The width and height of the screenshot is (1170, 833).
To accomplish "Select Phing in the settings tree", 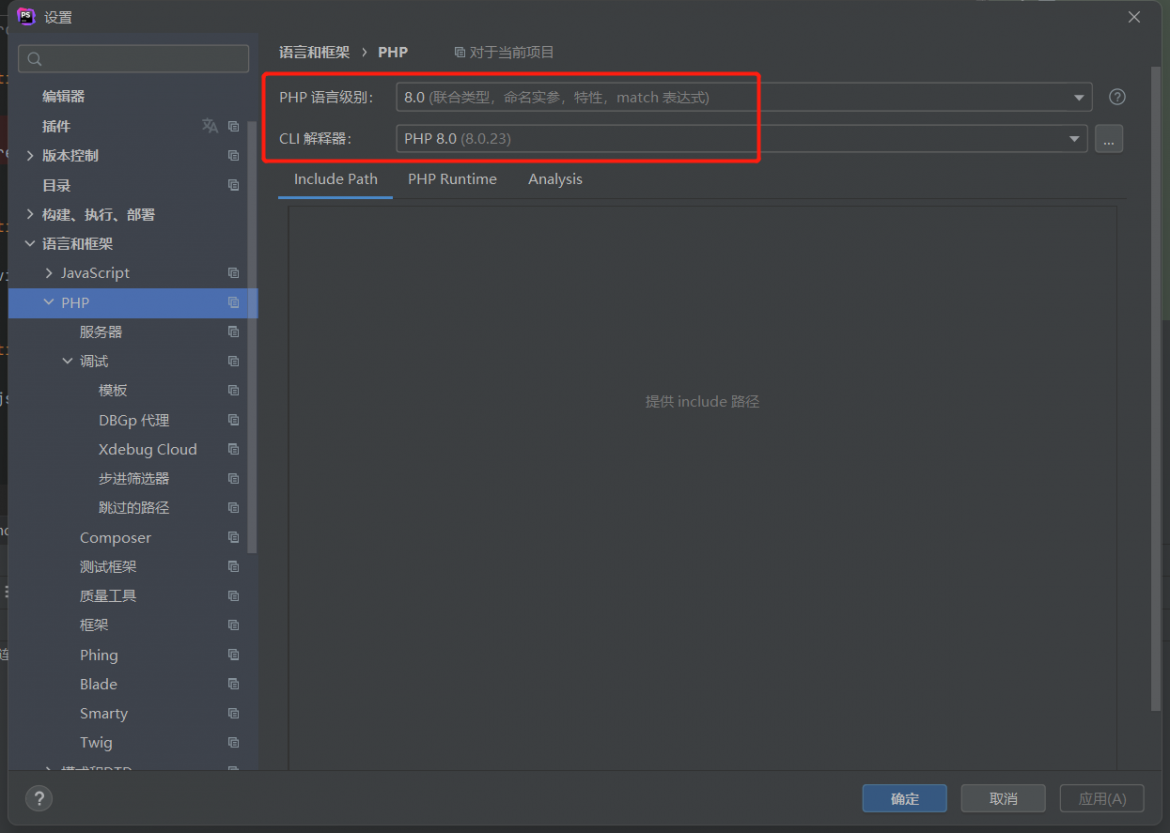I will tap(98, 655).
